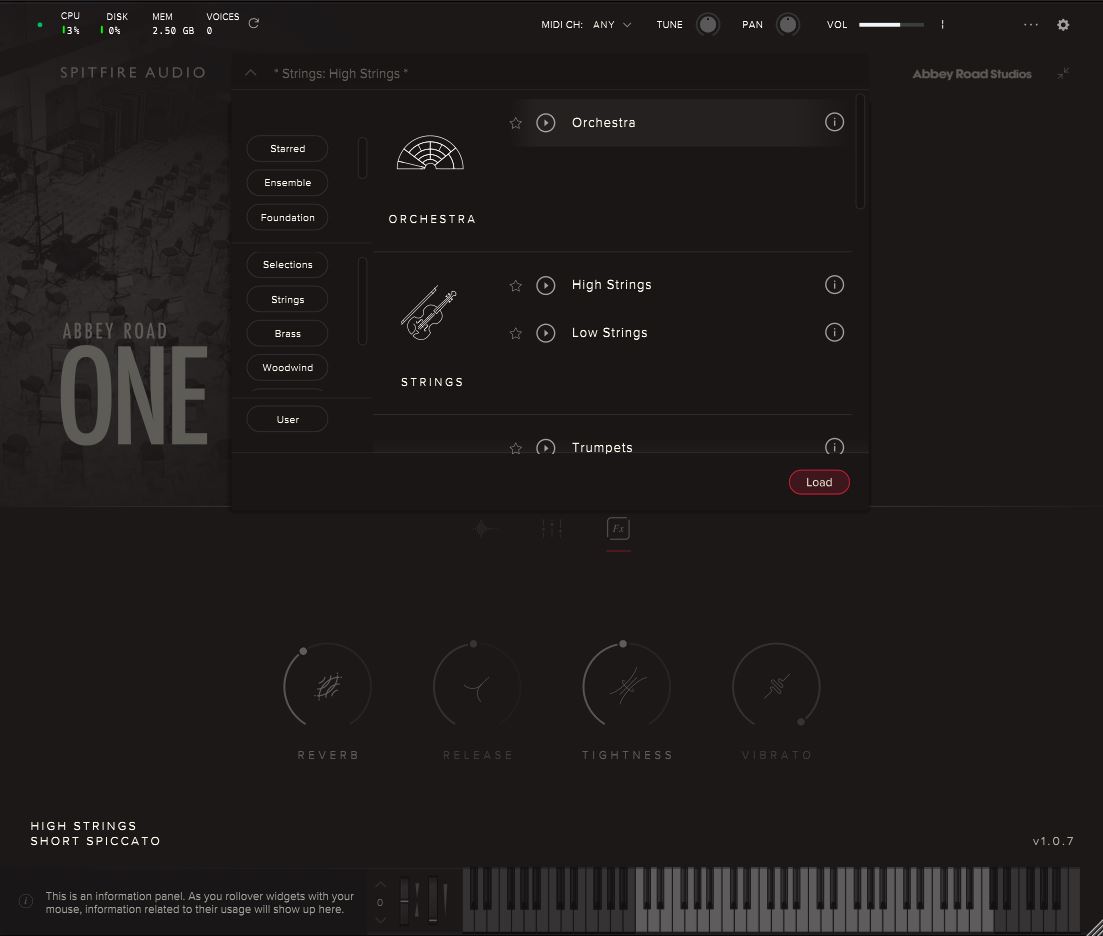Click the refresh icon next to VOICES

click(253, 23)
